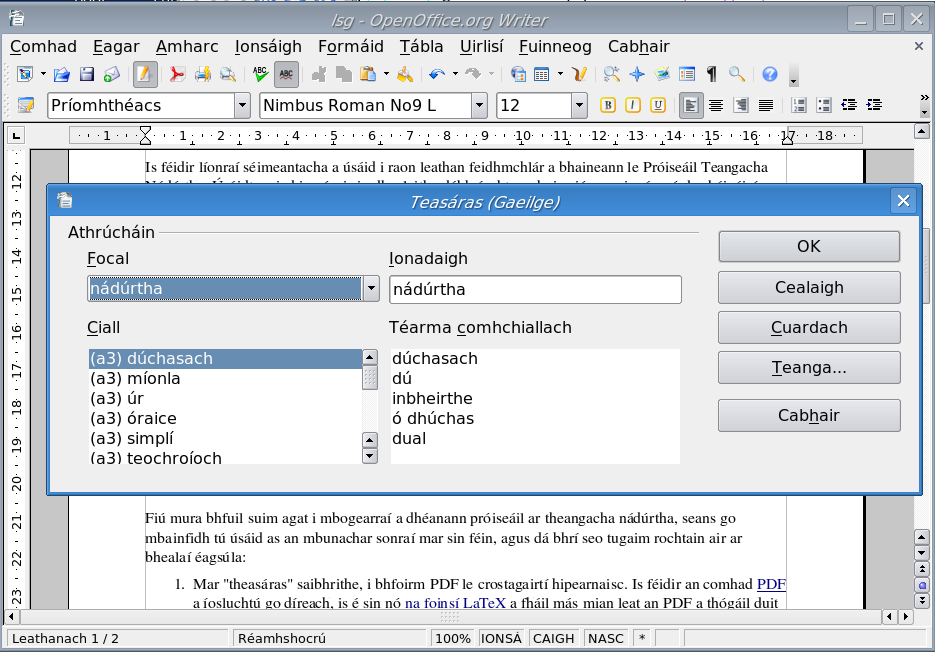Expand the Príomhthéacs paragraph style dropdown
This screenshot has height=652, width=935.
242,106
